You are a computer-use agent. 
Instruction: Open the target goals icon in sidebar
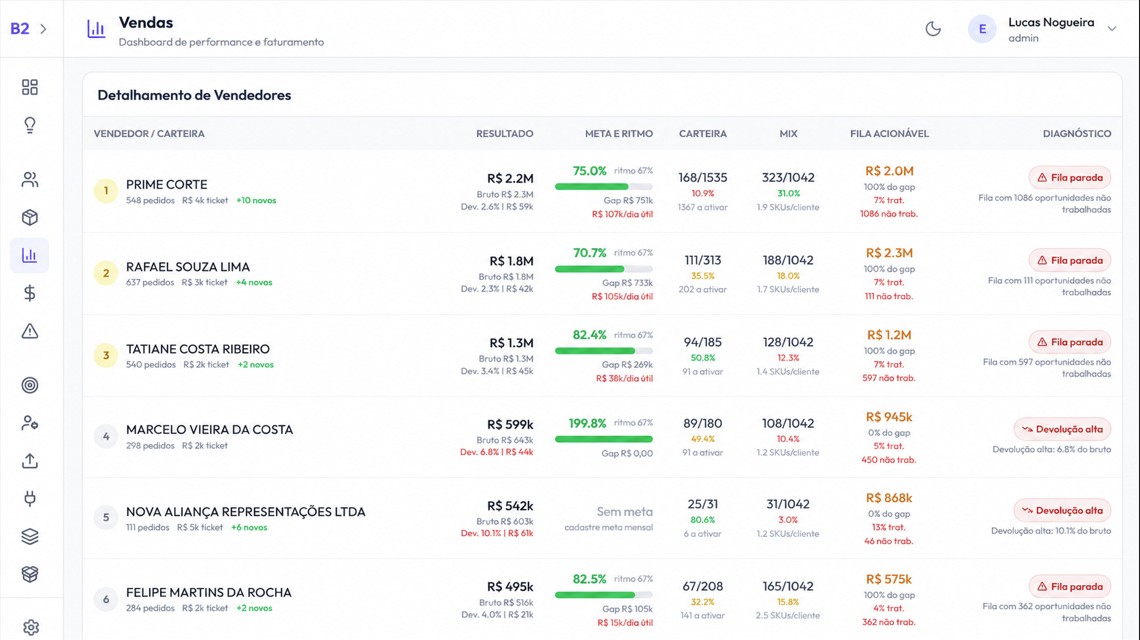[30, 385]
